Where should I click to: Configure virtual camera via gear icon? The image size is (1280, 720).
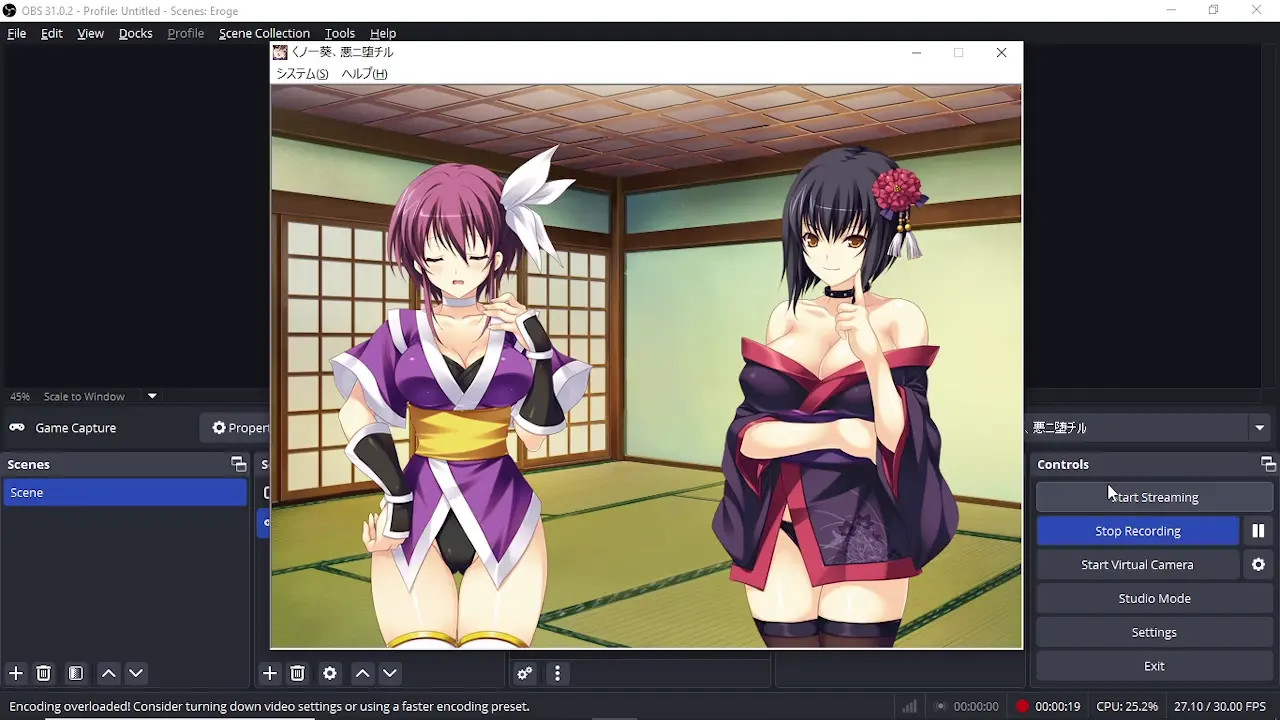1258,565
